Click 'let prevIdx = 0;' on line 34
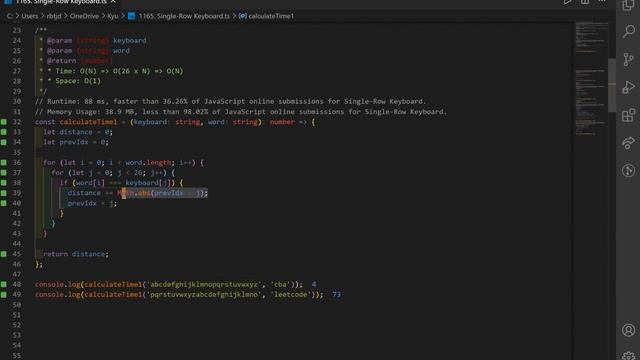The width and height of the screenshot is (640, 360). click(x=76, y=142)
